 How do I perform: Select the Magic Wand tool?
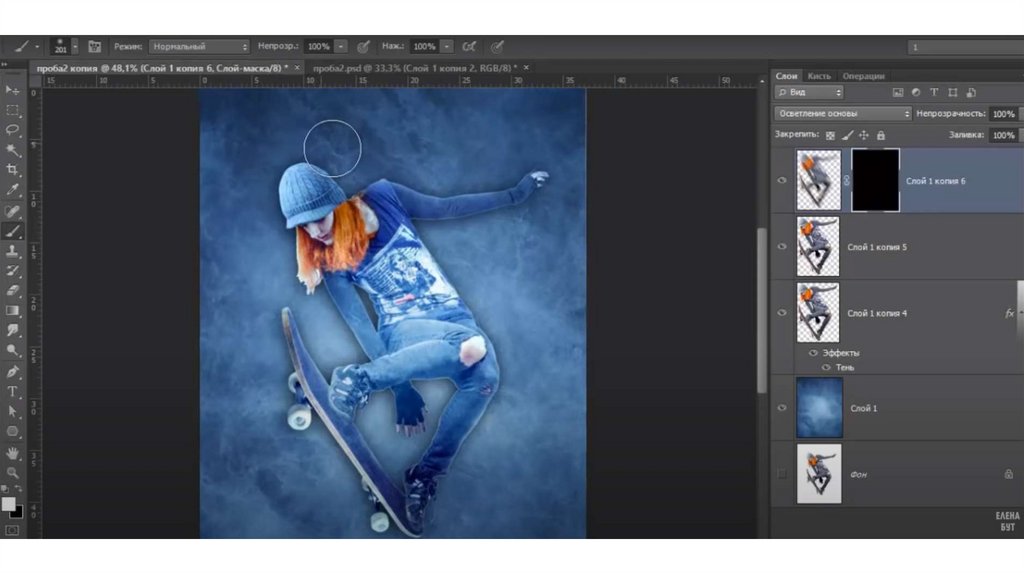pyautogui.click(x=13, y=150)
